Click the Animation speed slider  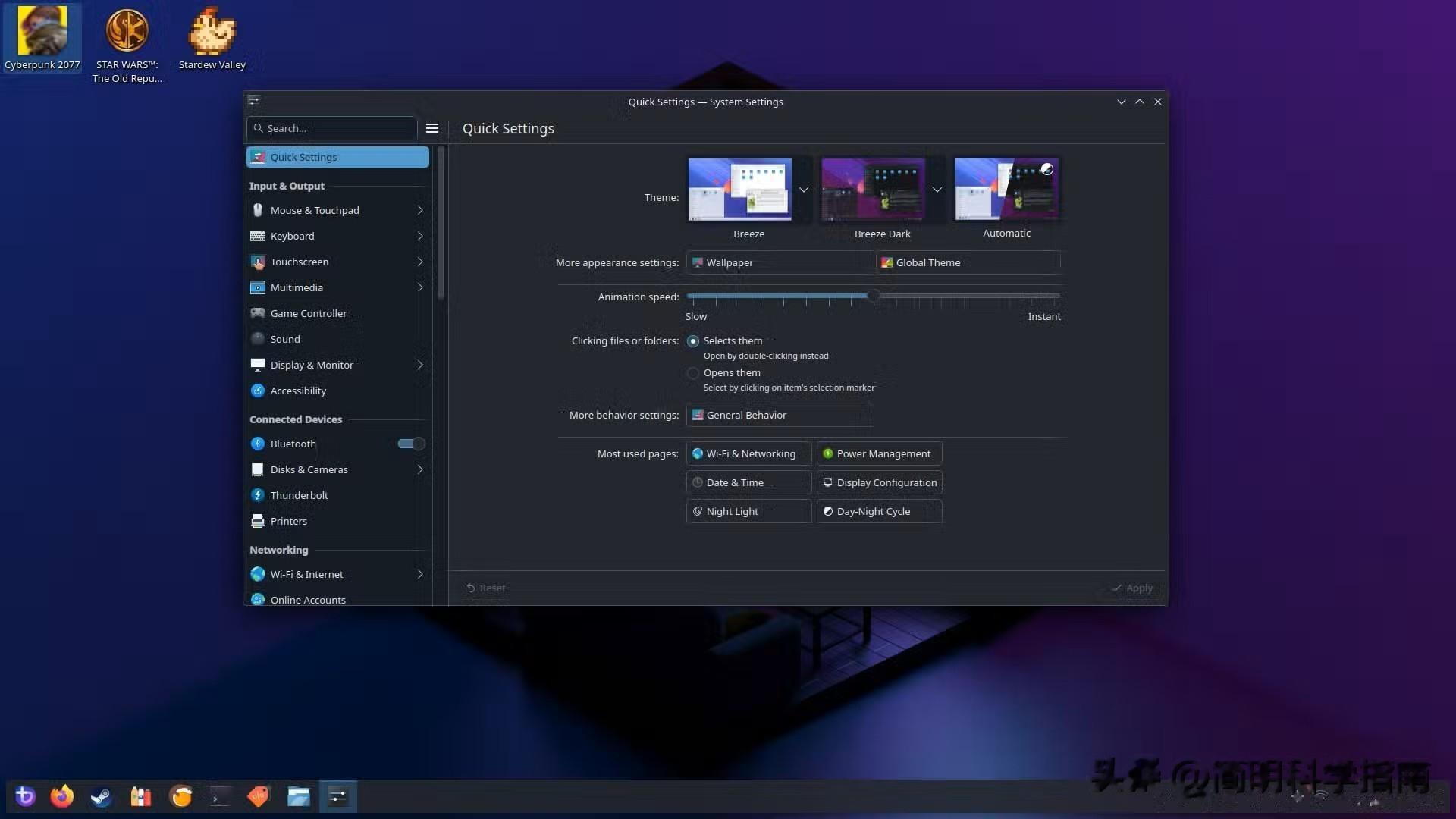pos(873,296)
